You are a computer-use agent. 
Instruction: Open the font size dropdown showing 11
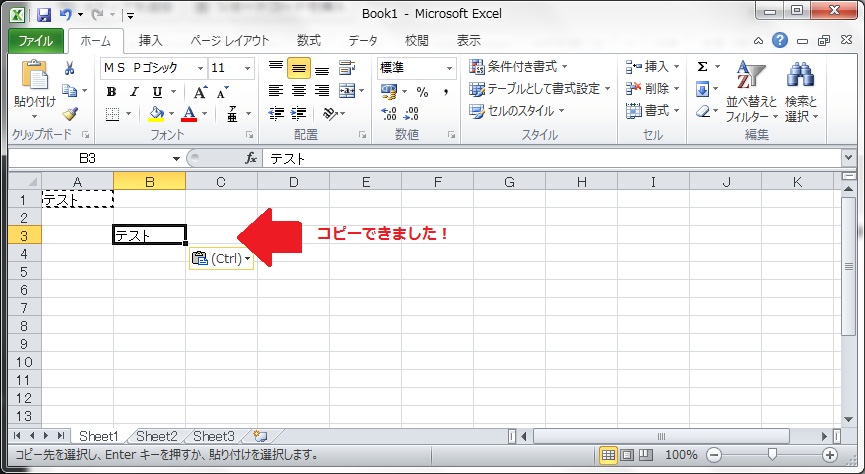point(248,68)
